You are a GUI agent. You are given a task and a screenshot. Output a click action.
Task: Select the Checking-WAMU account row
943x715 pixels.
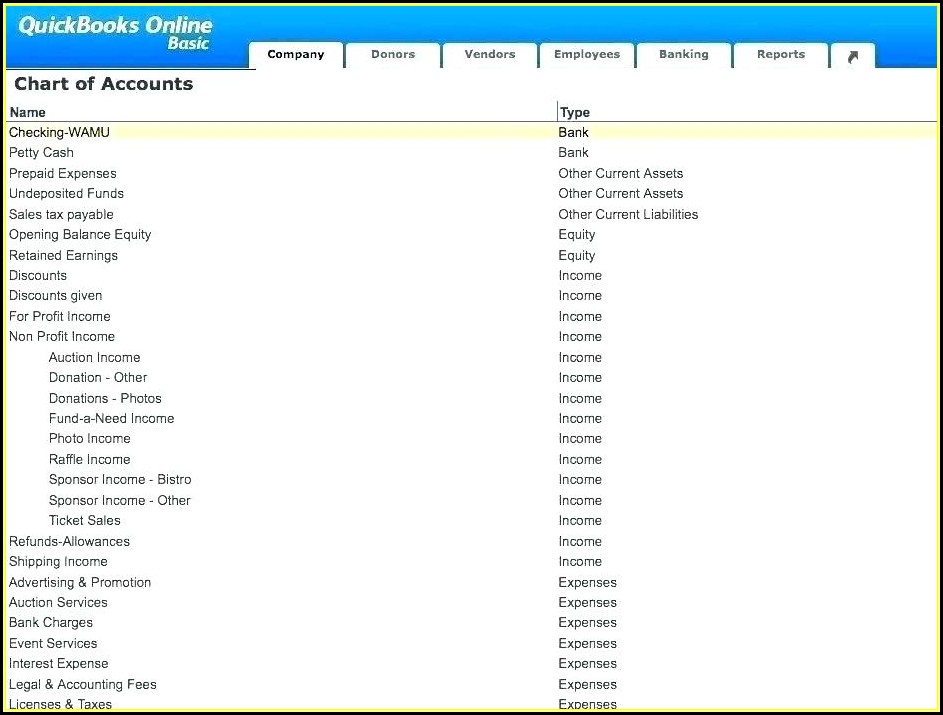[60, 132]
